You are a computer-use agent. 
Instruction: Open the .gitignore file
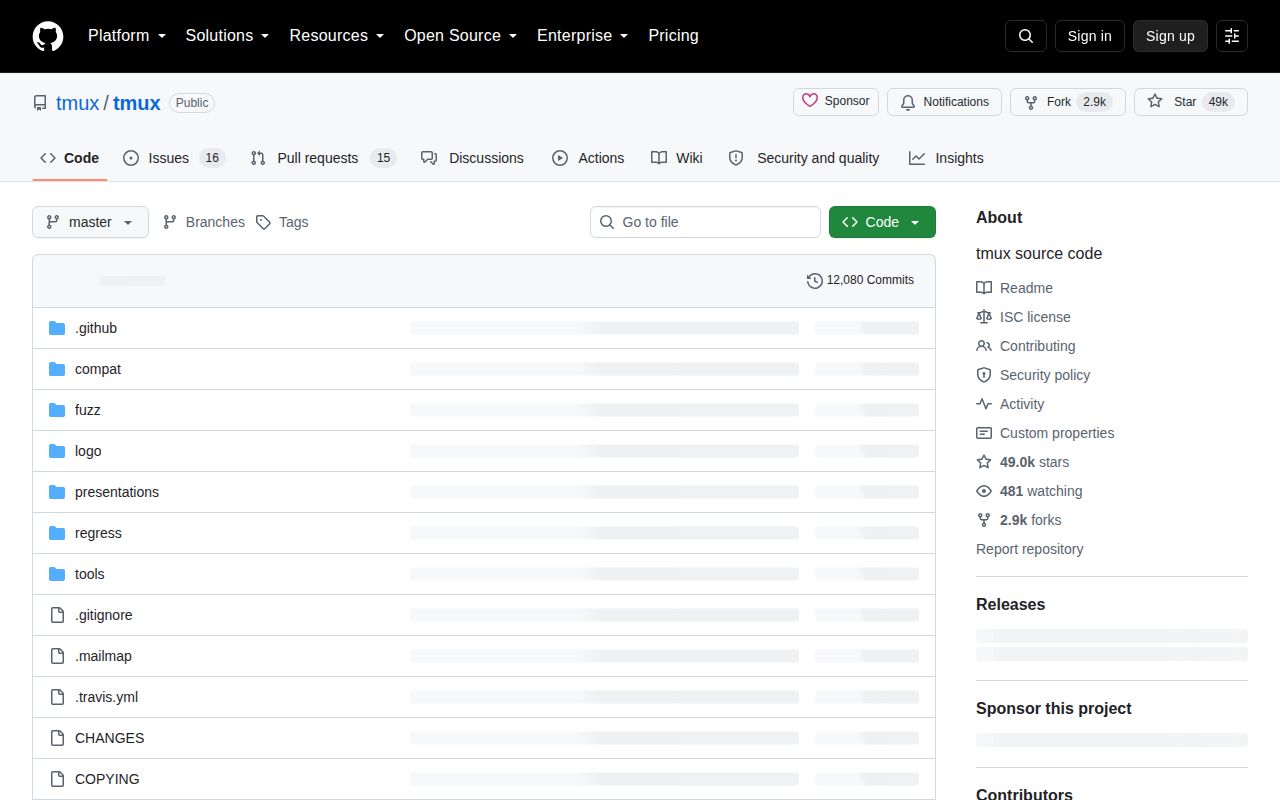coord(104,615)
